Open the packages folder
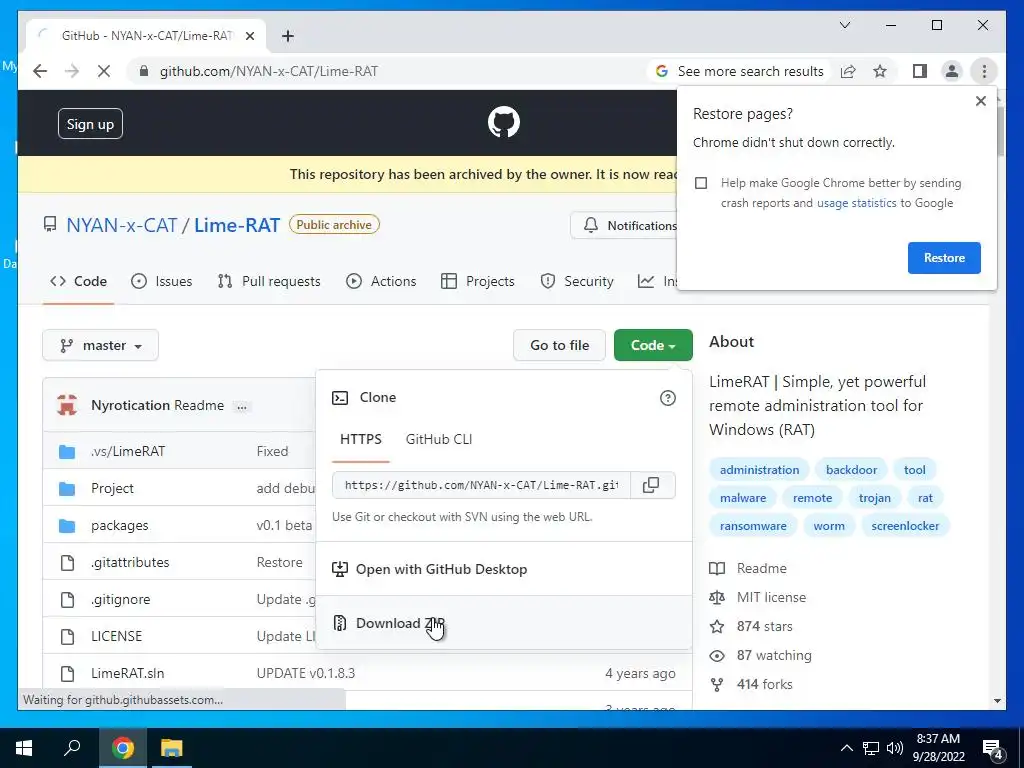The height and width of the screenshot is (768, 1024). point(120,526)
